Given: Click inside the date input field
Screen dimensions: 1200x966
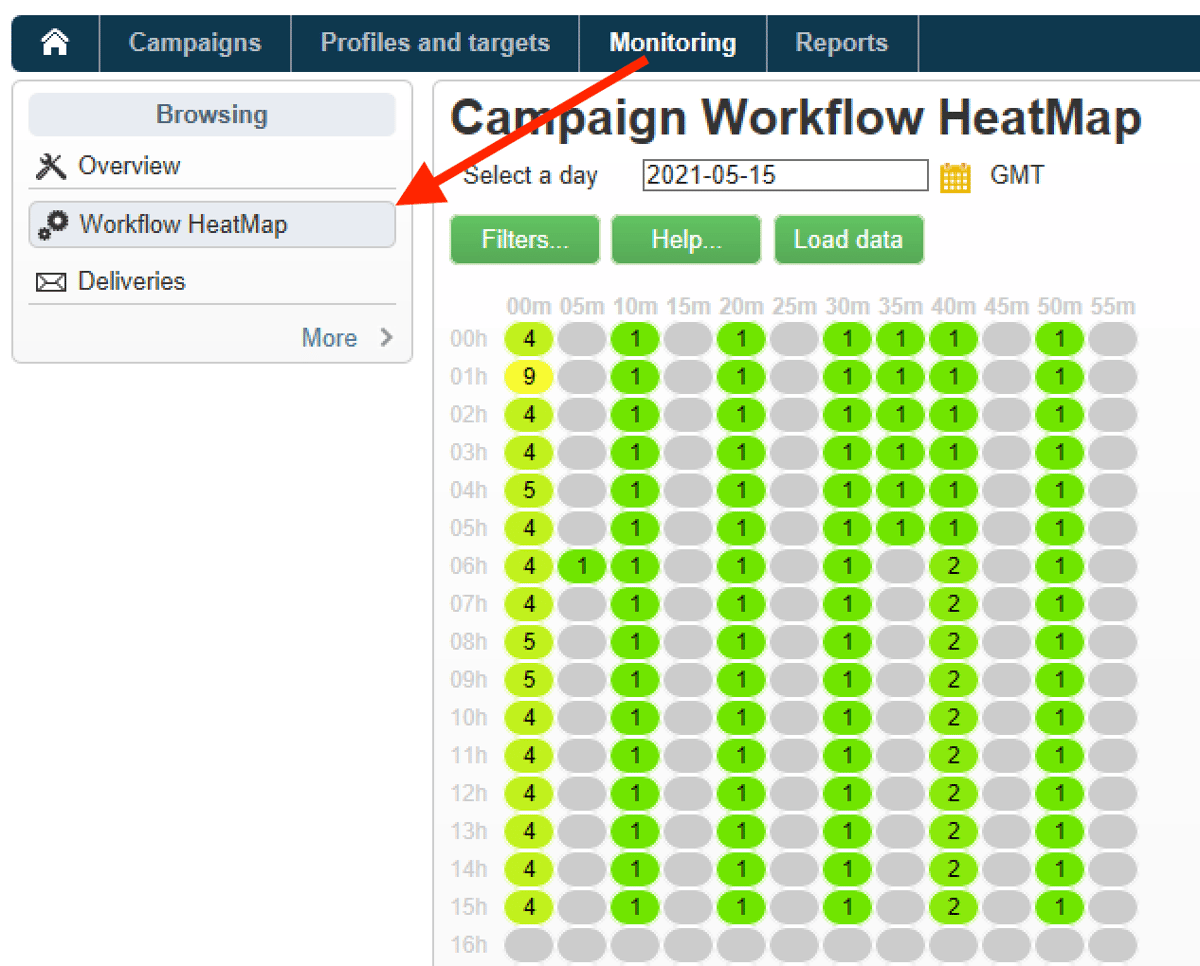Looking at the screenshot, I should click(x=784, y=176).
